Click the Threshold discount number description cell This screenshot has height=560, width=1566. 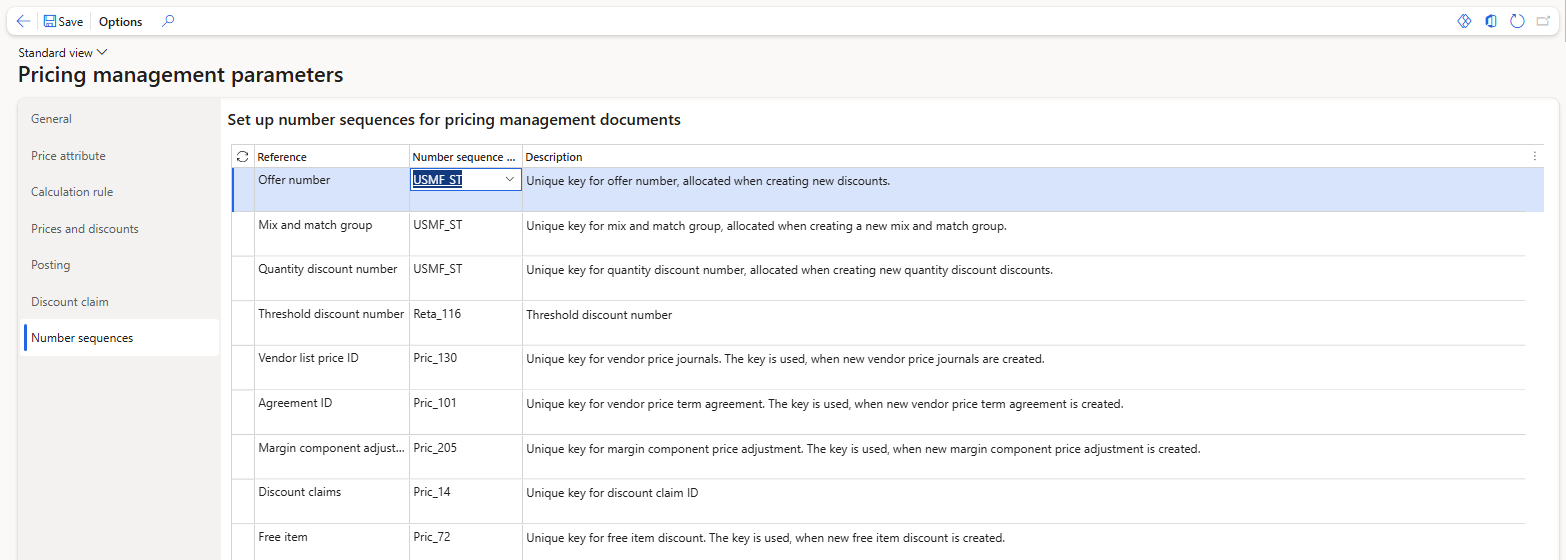click(x=599, y=315)
